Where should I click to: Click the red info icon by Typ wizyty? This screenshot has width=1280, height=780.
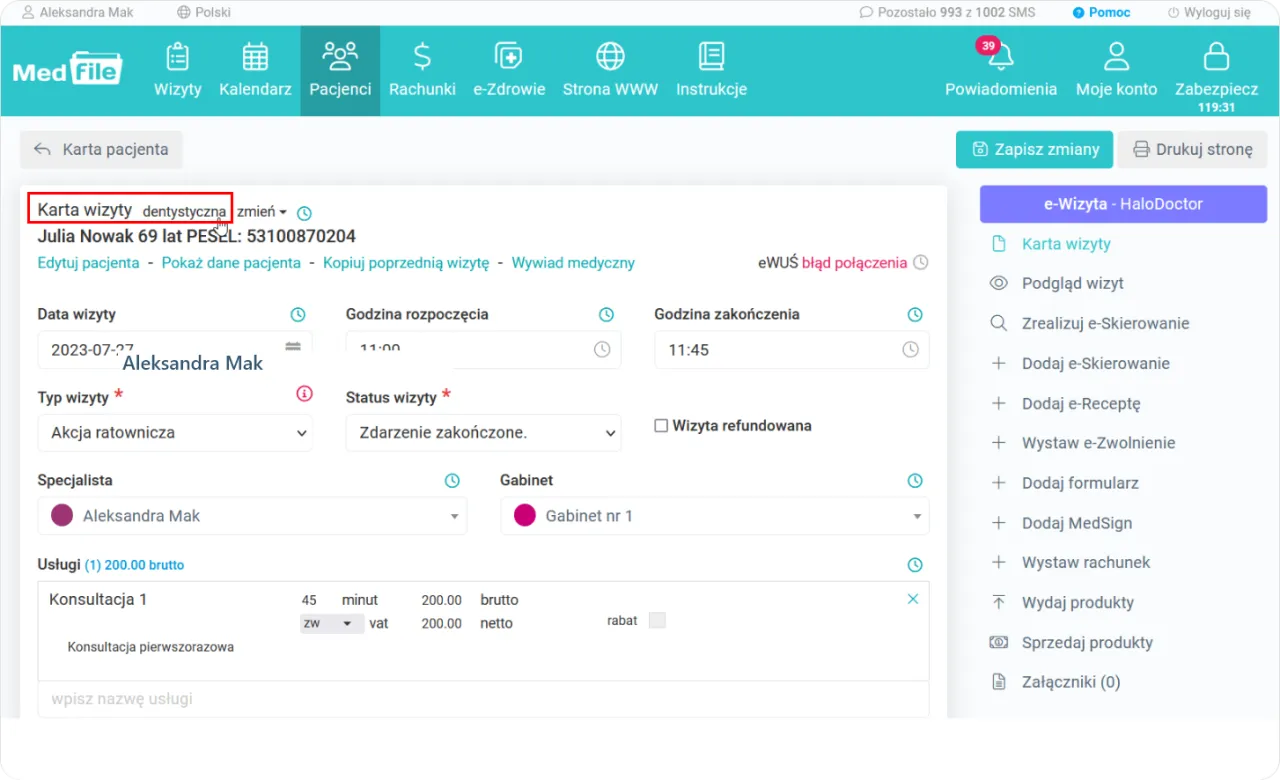pyautogui.click(x=305, y=394)
